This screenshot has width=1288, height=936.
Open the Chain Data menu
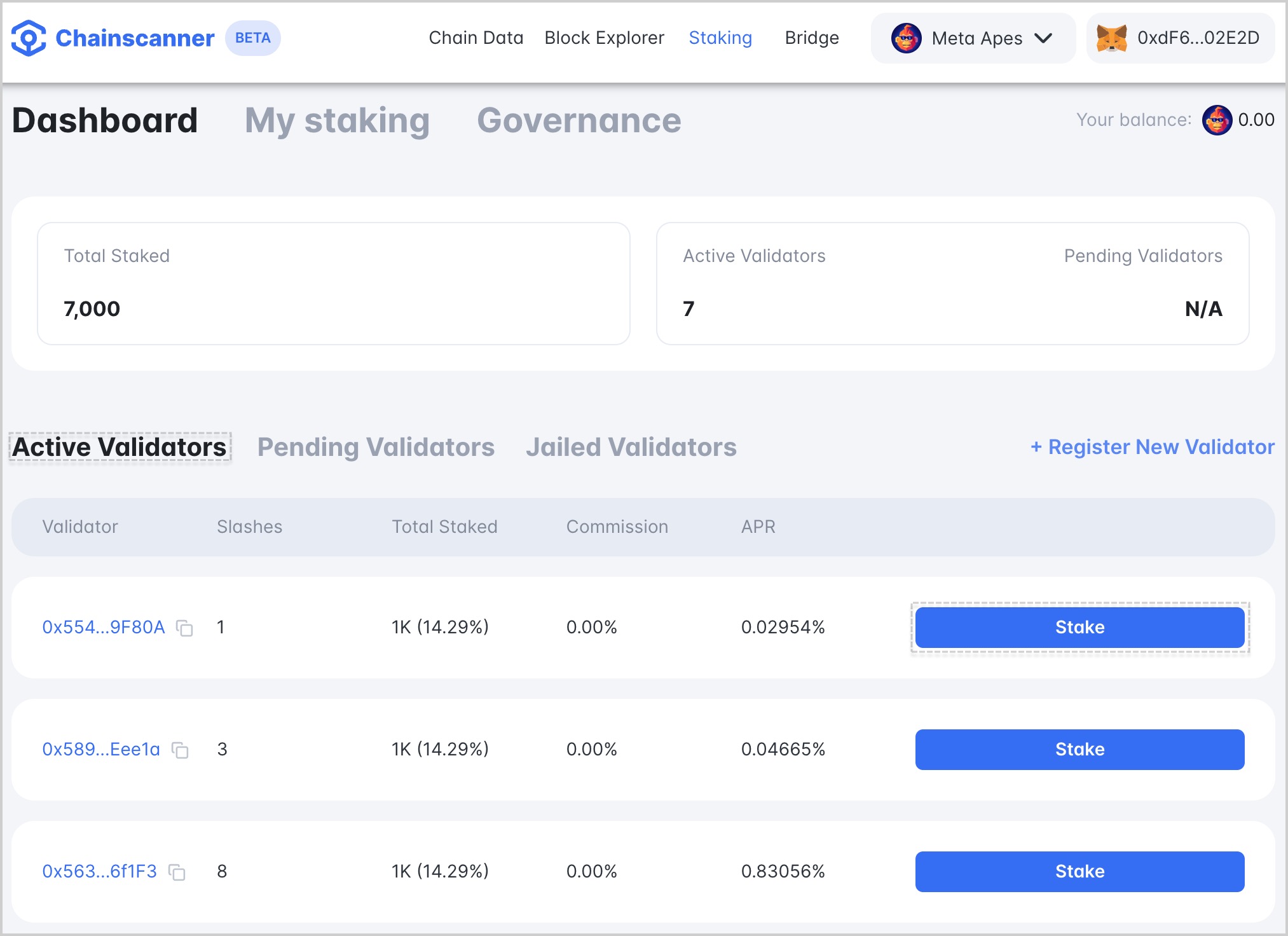click(476, 38)
